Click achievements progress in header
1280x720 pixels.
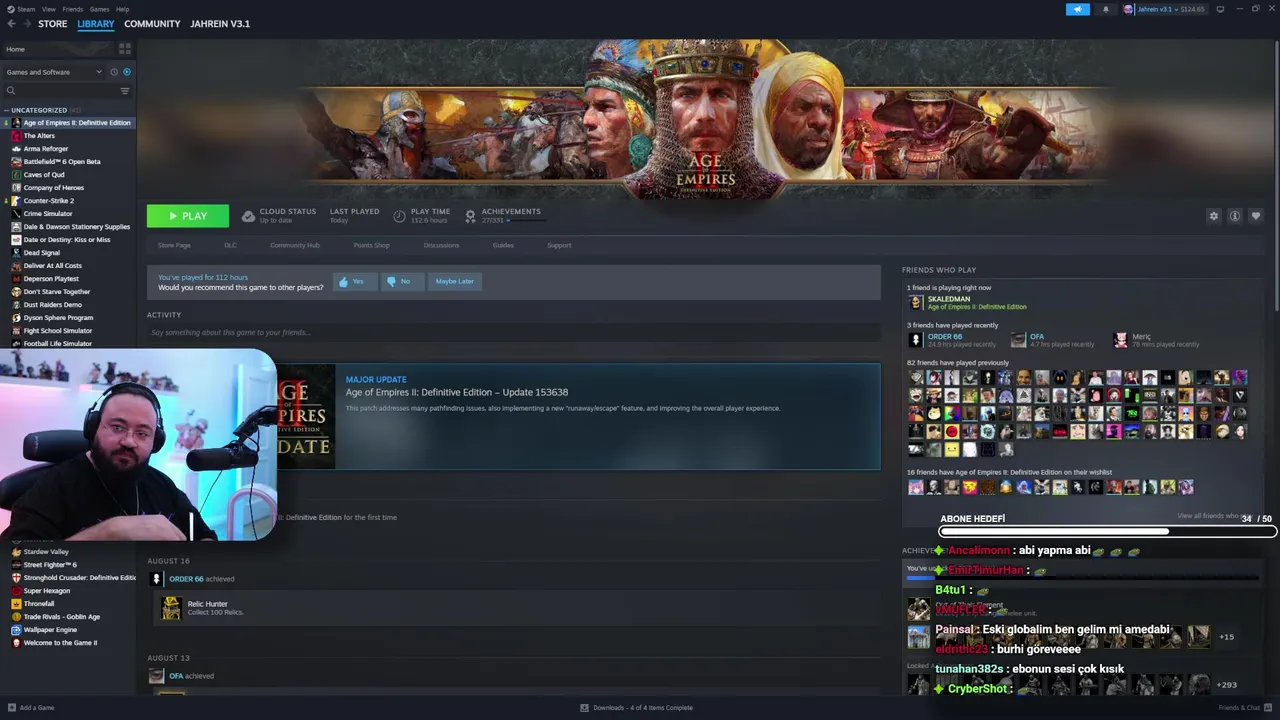click(504, 215)
